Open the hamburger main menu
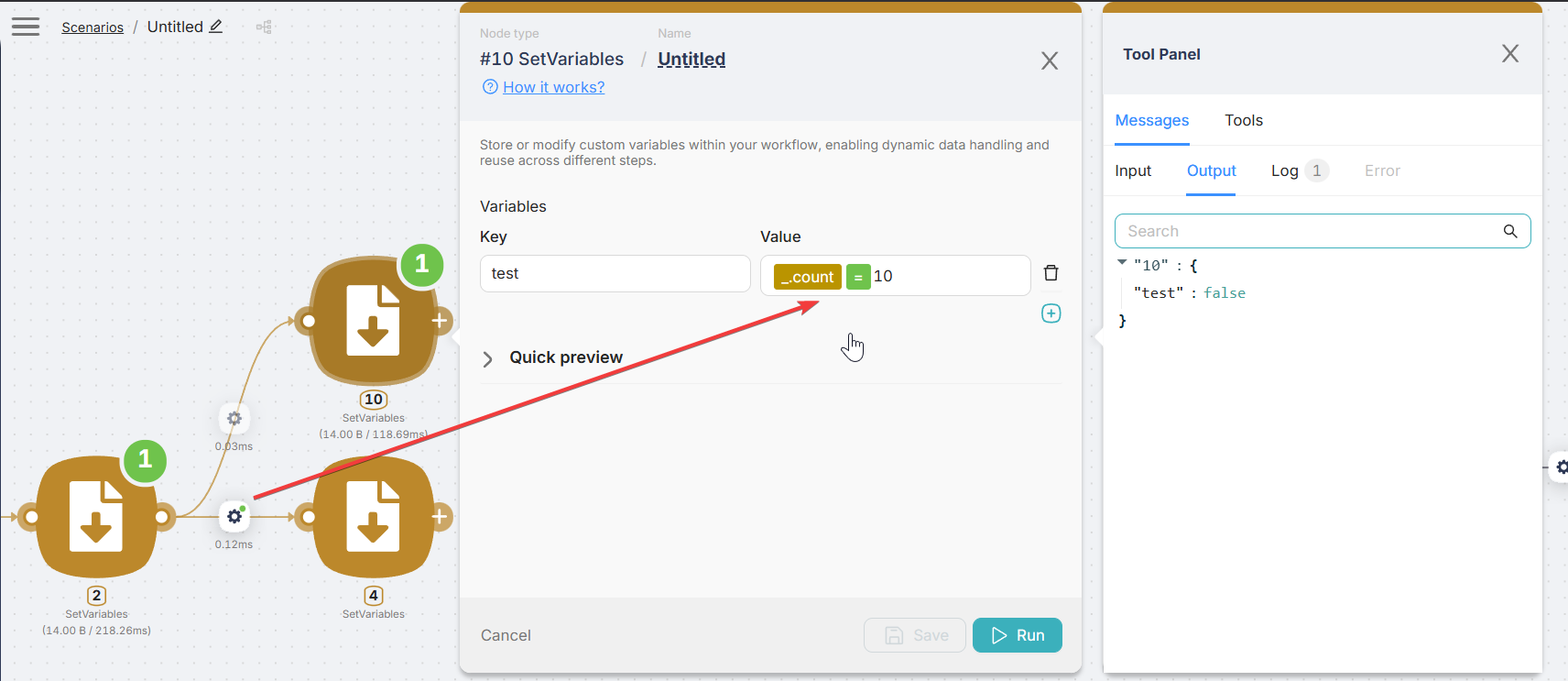The image size is (1568, 681). coord(26,27)
